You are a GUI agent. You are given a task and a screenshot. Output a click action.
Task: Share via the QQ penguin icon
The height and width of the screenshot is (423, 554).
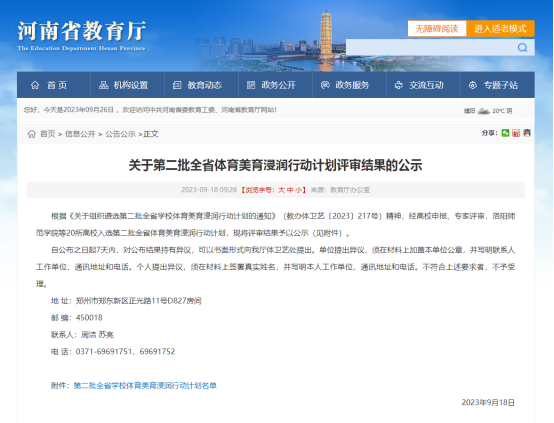coord(527,133)
